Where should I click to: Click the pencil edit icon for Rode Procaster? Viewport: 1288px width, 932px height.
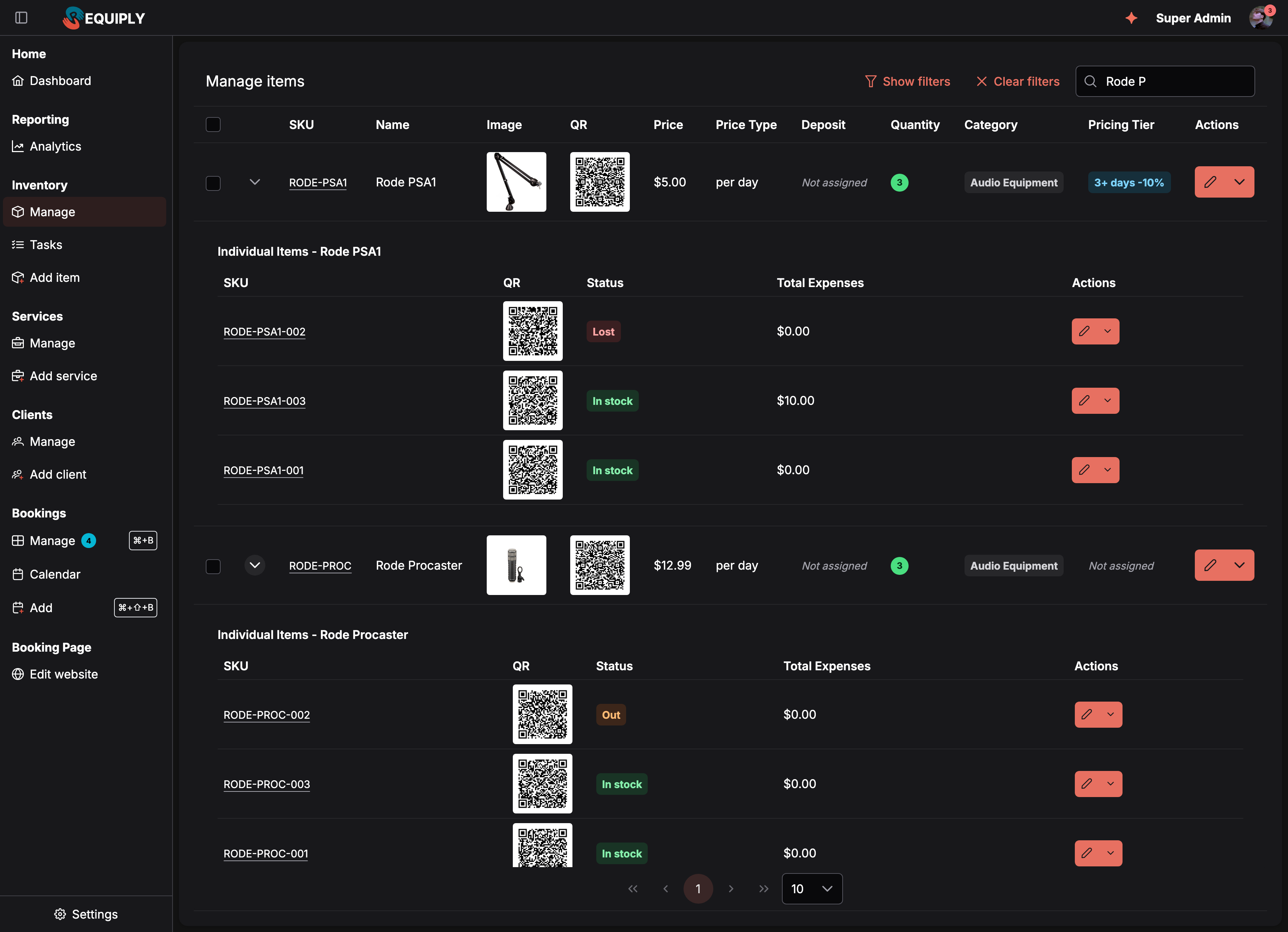click(1210, 565)
